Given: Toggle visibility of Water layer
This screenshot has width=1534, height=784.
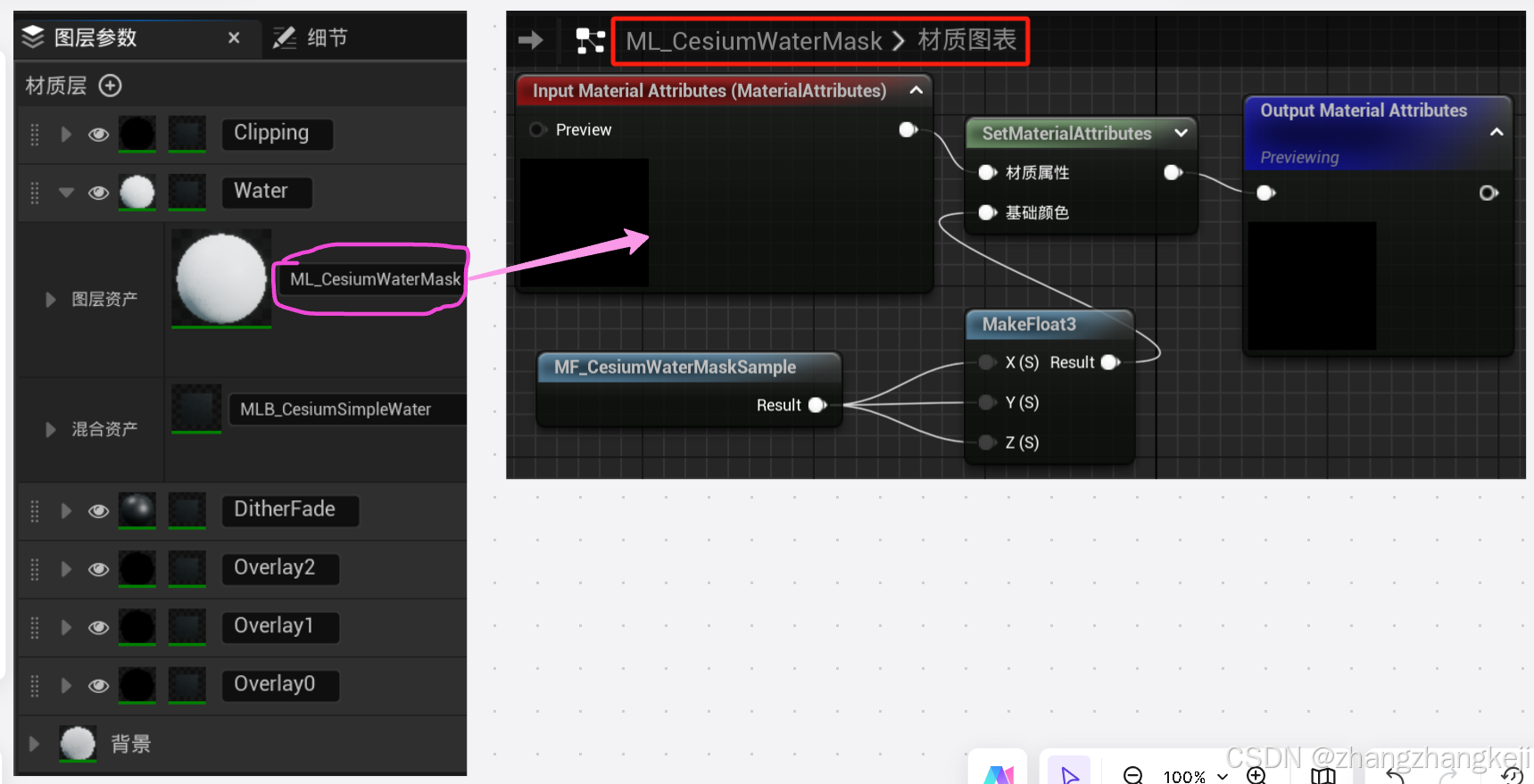Looking at the screenshot, I should pyautogui.click(x=98, y=193).
